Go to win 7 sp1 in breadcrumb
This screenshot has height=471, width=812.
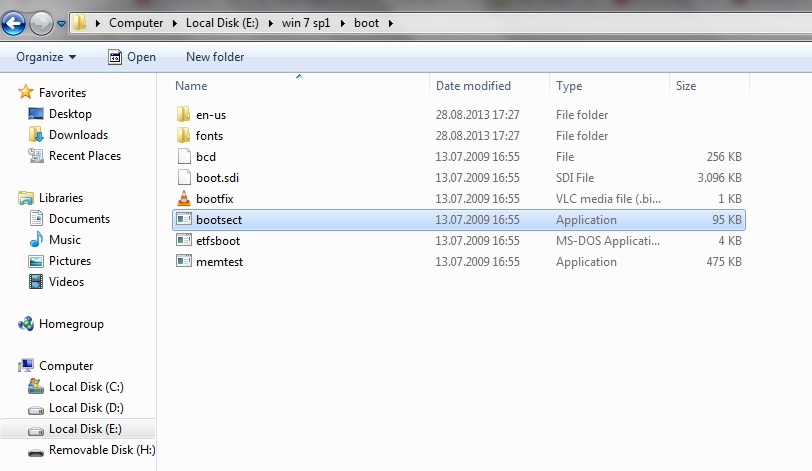(x=306, y=23)
